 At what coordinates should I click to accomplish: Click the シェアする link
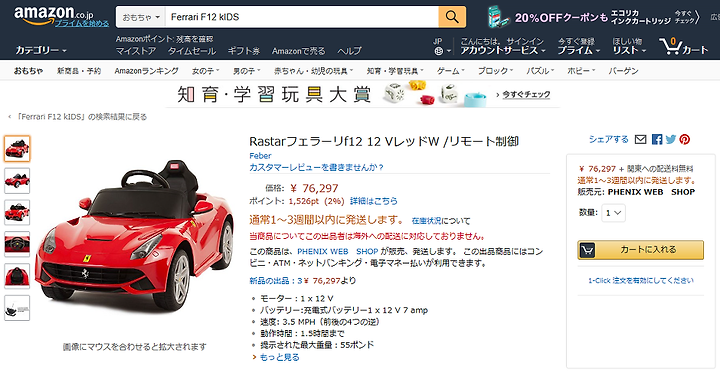(608, 139)
